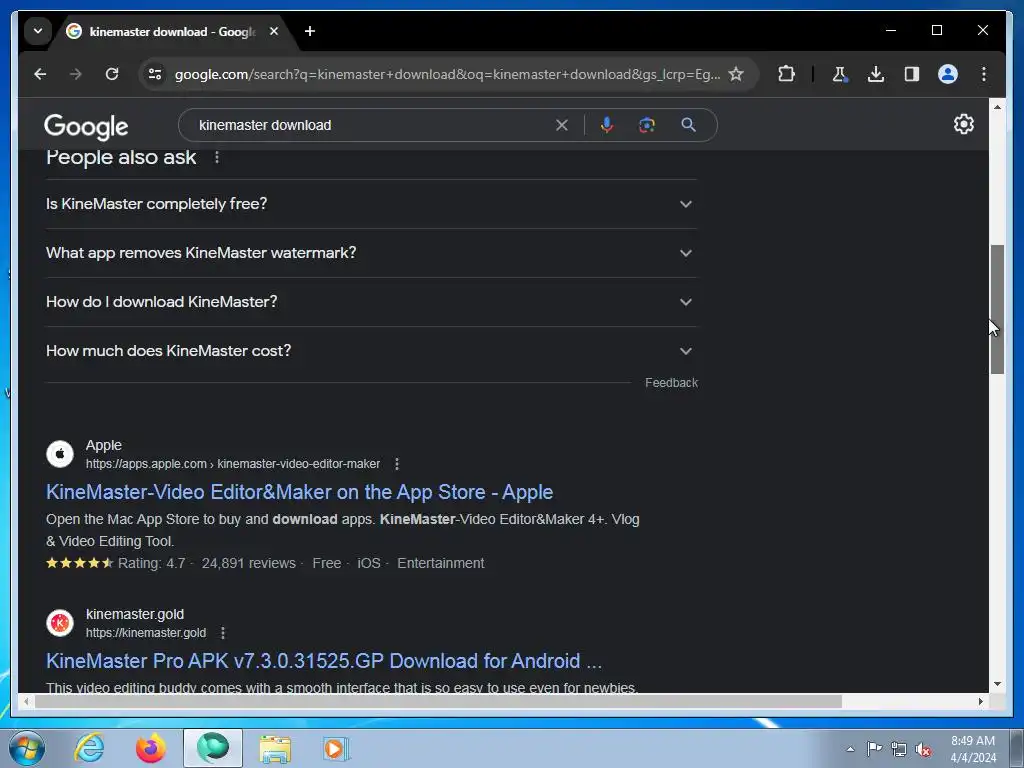Click horizontal scroll right arrow
The image size is (1024, 768).
click(980, 701)
